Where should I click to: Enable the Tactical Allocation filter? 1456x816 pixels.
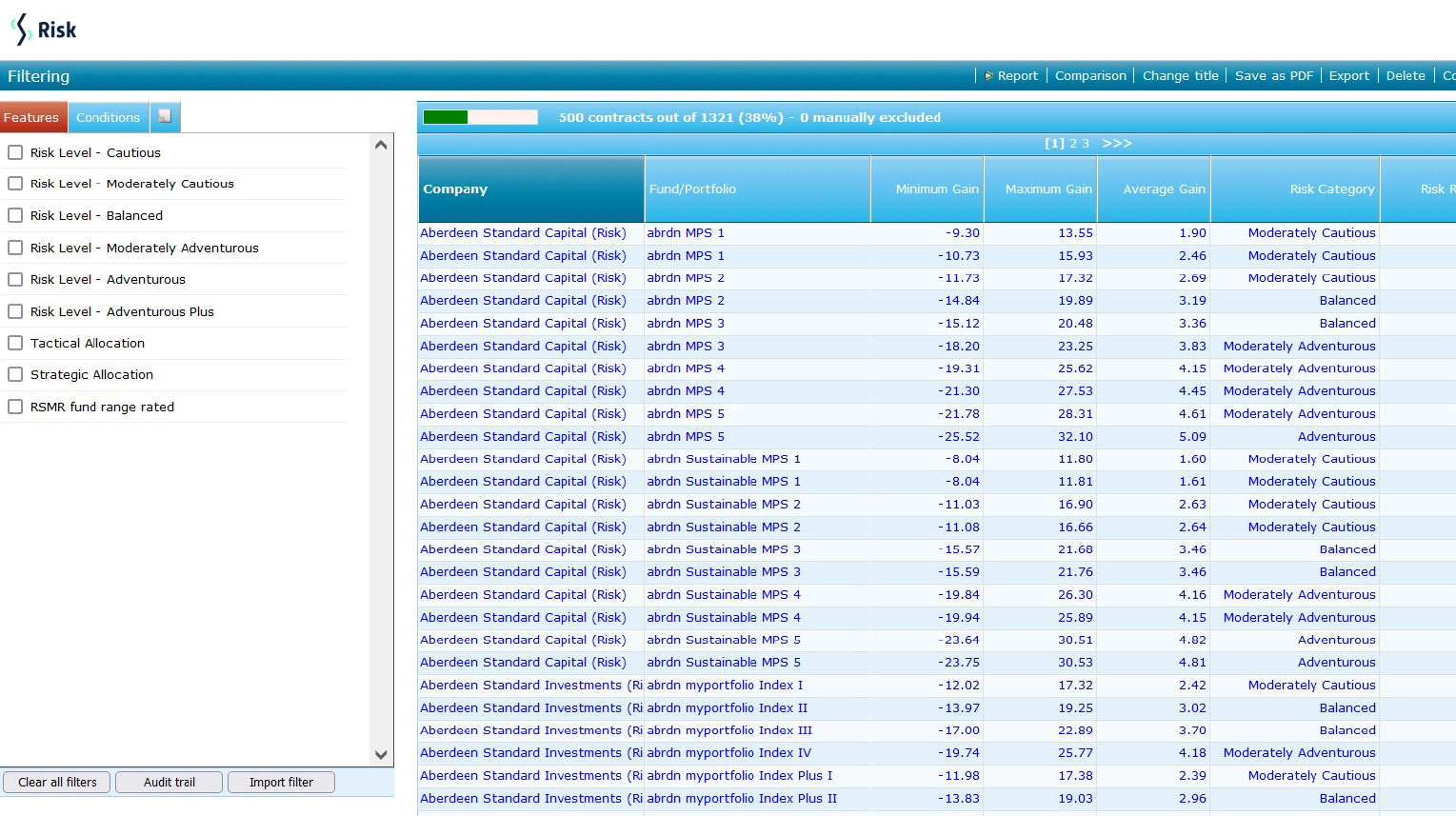pos(15,343)
